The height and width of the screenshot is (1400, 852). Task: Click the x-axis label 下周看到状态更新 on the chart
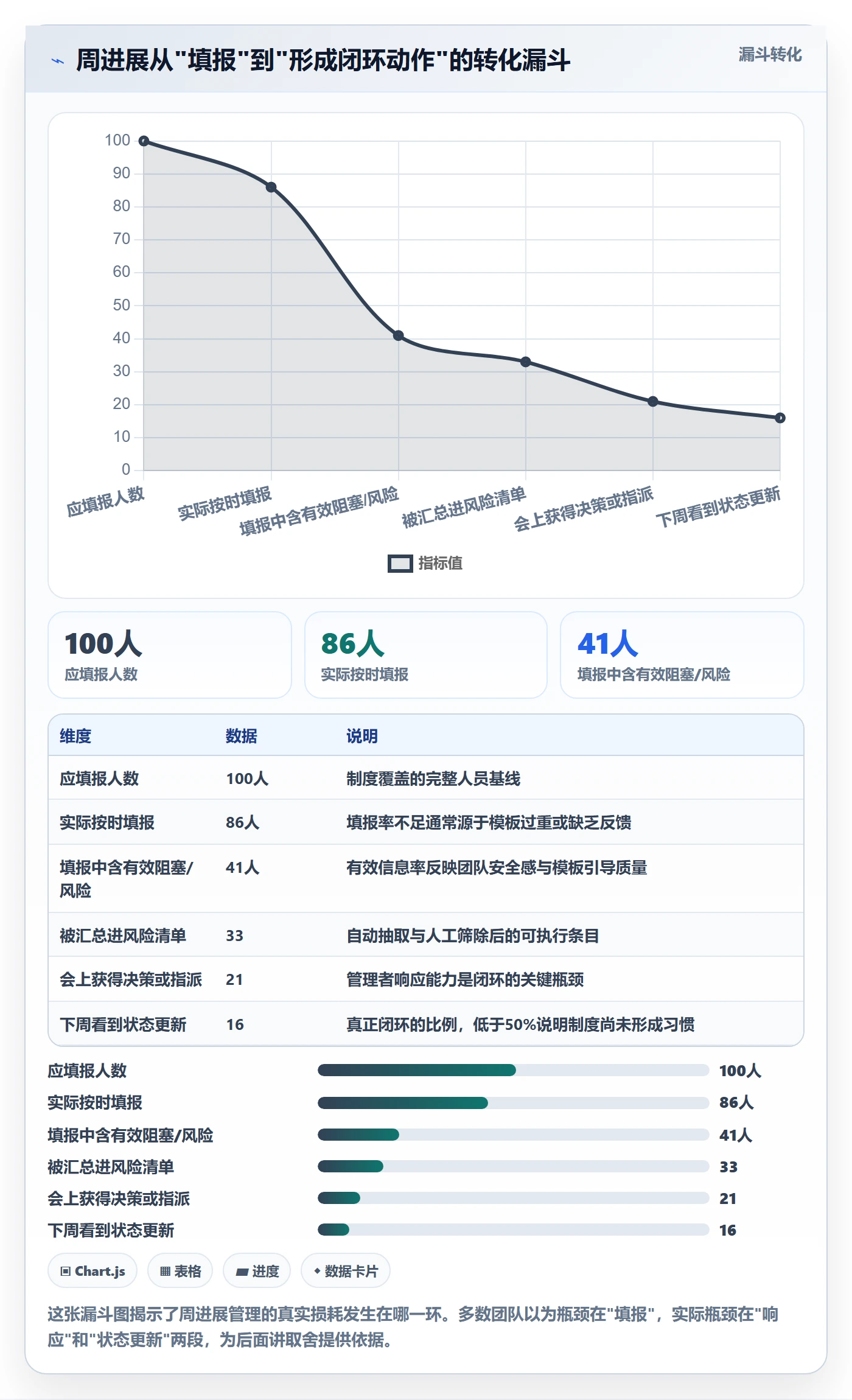tap(718, 506)
